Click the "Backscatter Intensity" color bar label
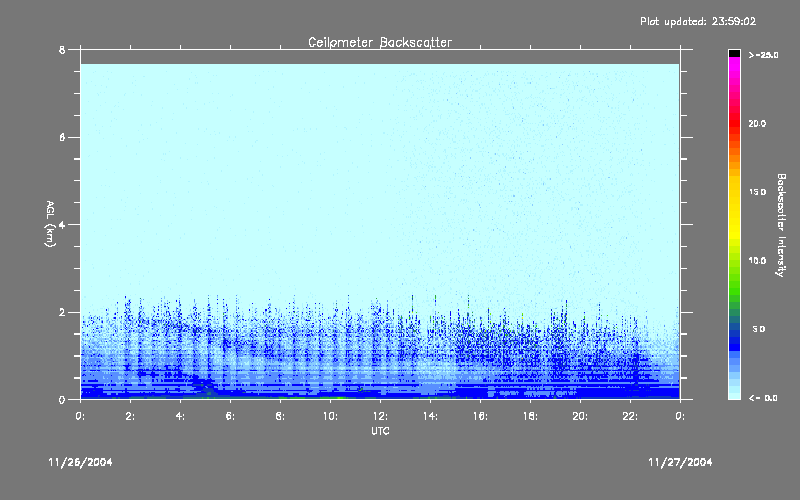Image resolution: width=800 pixels, height=500 pixels. click(x=781, y=225)
